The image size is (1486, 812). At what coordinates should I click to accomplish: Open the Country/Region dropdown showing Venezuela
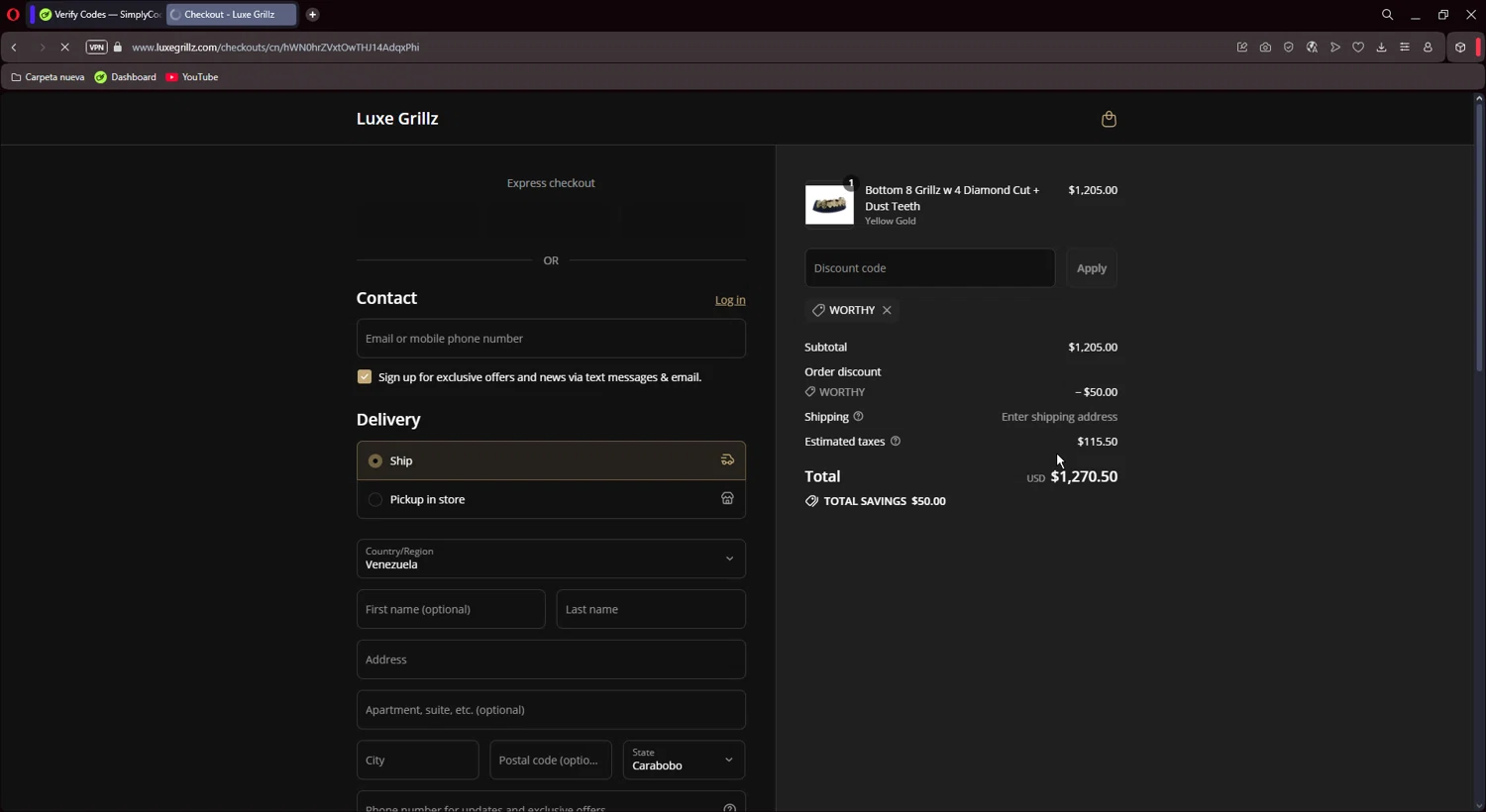551,558
